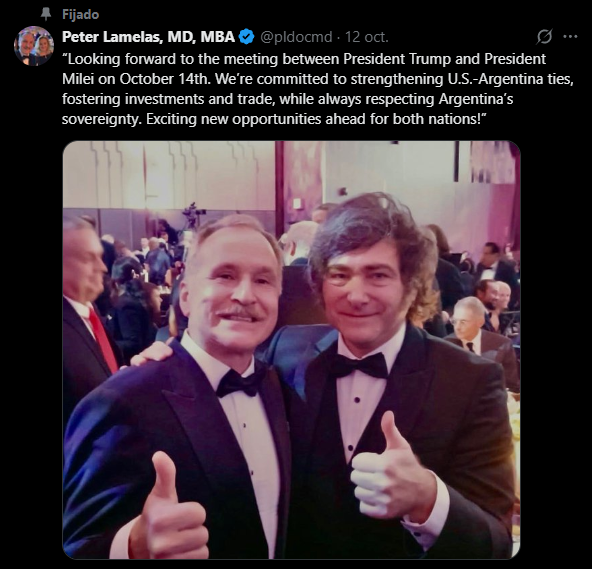Viewport: 592px width, 569px height.
Task: Open the three-dot more options menu
Action: [x=570, y=37]
